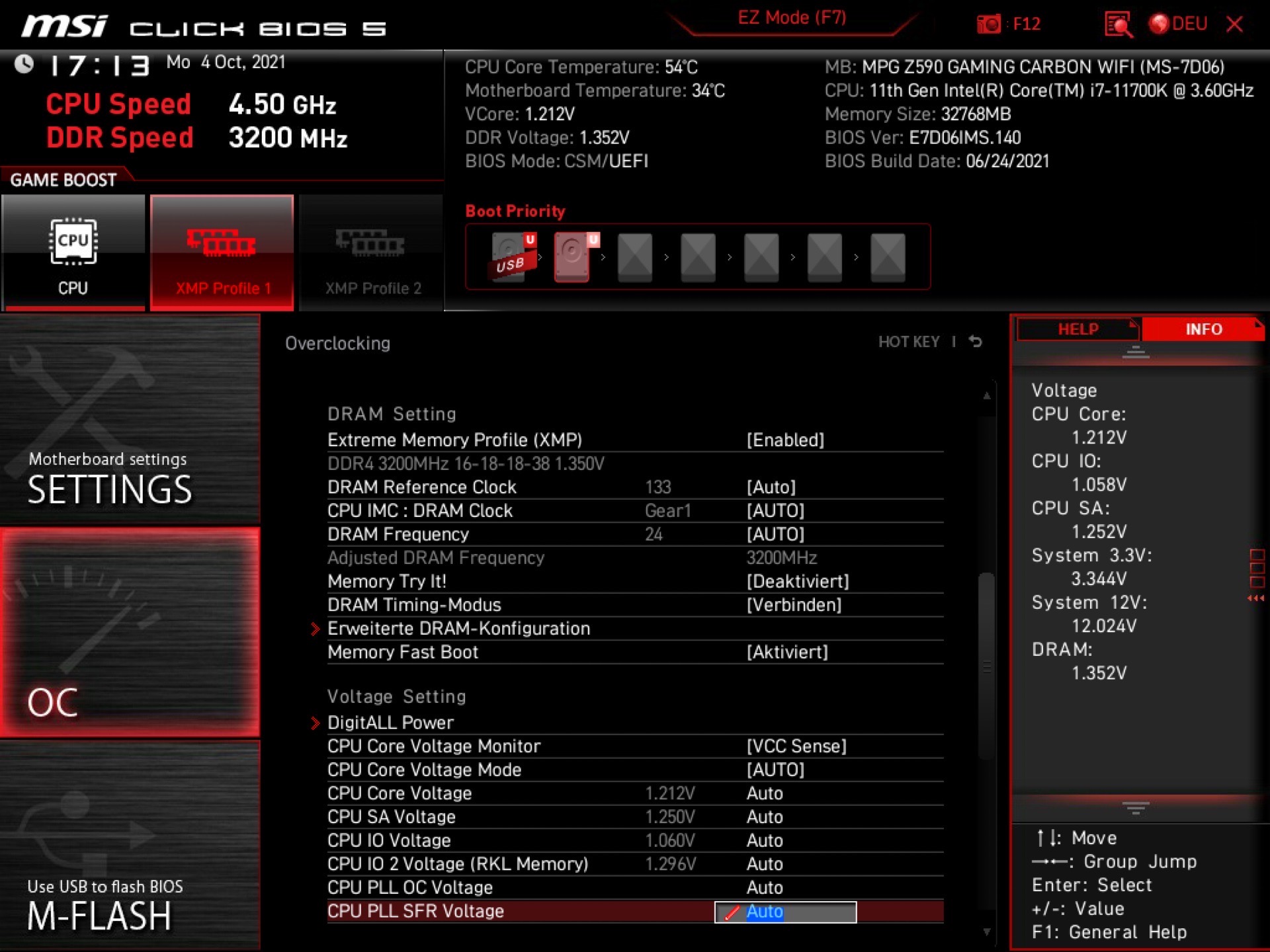Select the second hard disk boot device icon
Screen dimensions: 1270x952
coord(573,257)
